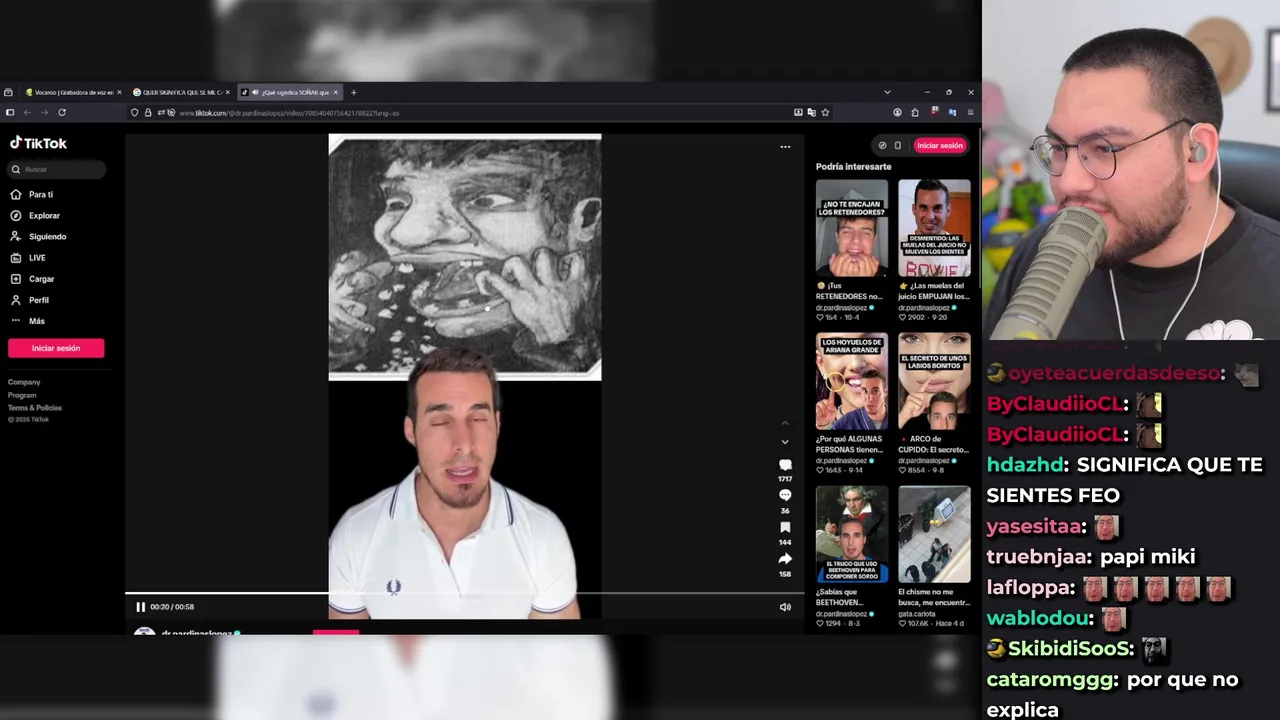Open the Perfil page

[x=39, y=300]
